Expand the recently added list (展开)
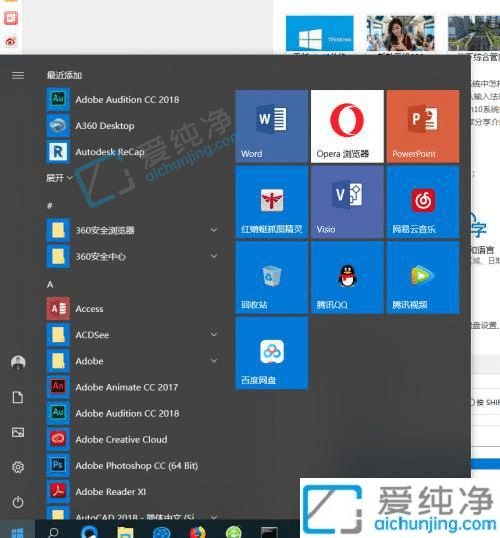The width and height of the screenshot is (500, 538). (x=59, y=178)
